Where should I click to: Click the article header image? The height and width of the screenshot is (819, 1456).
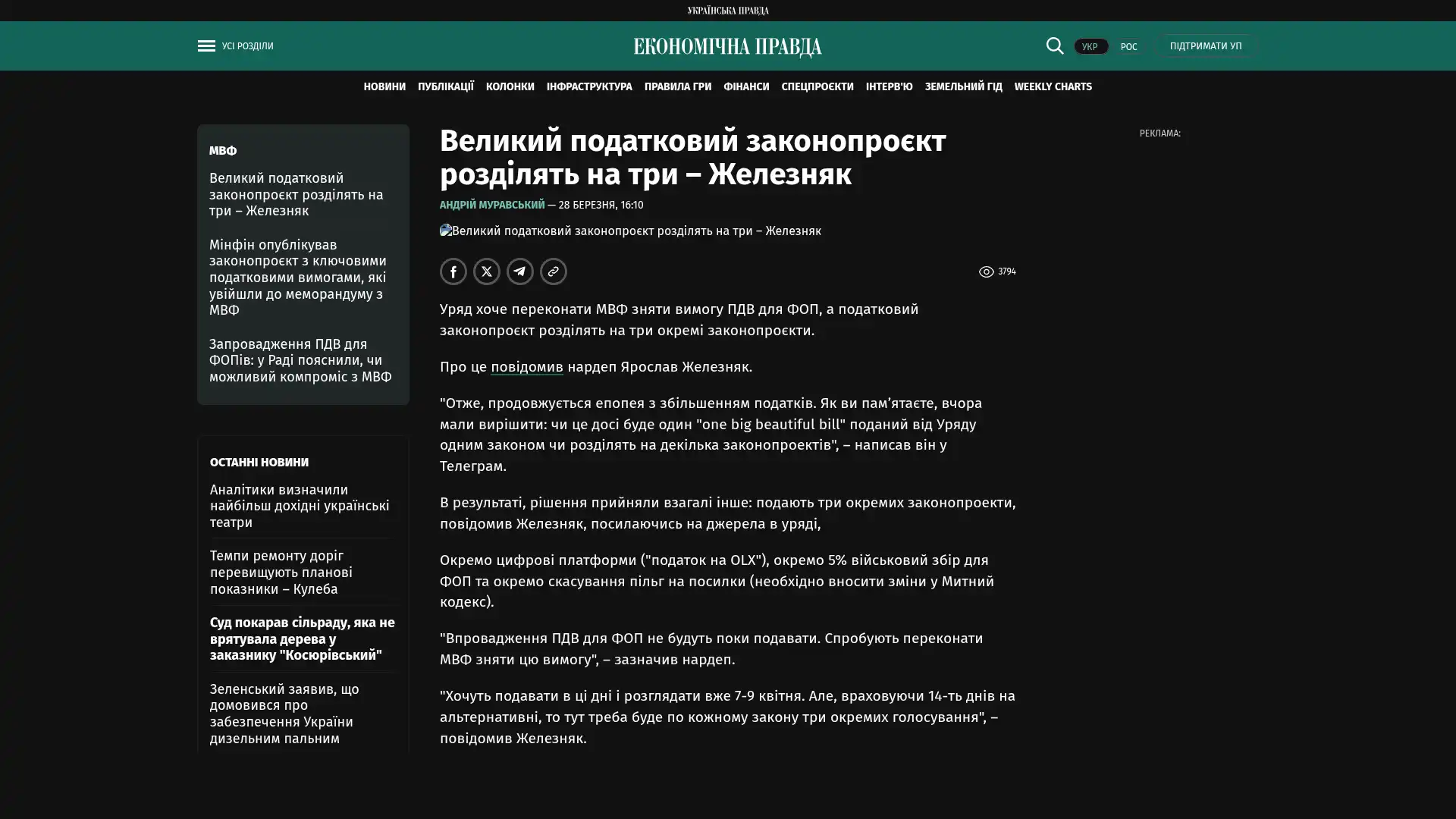point(630,231)
